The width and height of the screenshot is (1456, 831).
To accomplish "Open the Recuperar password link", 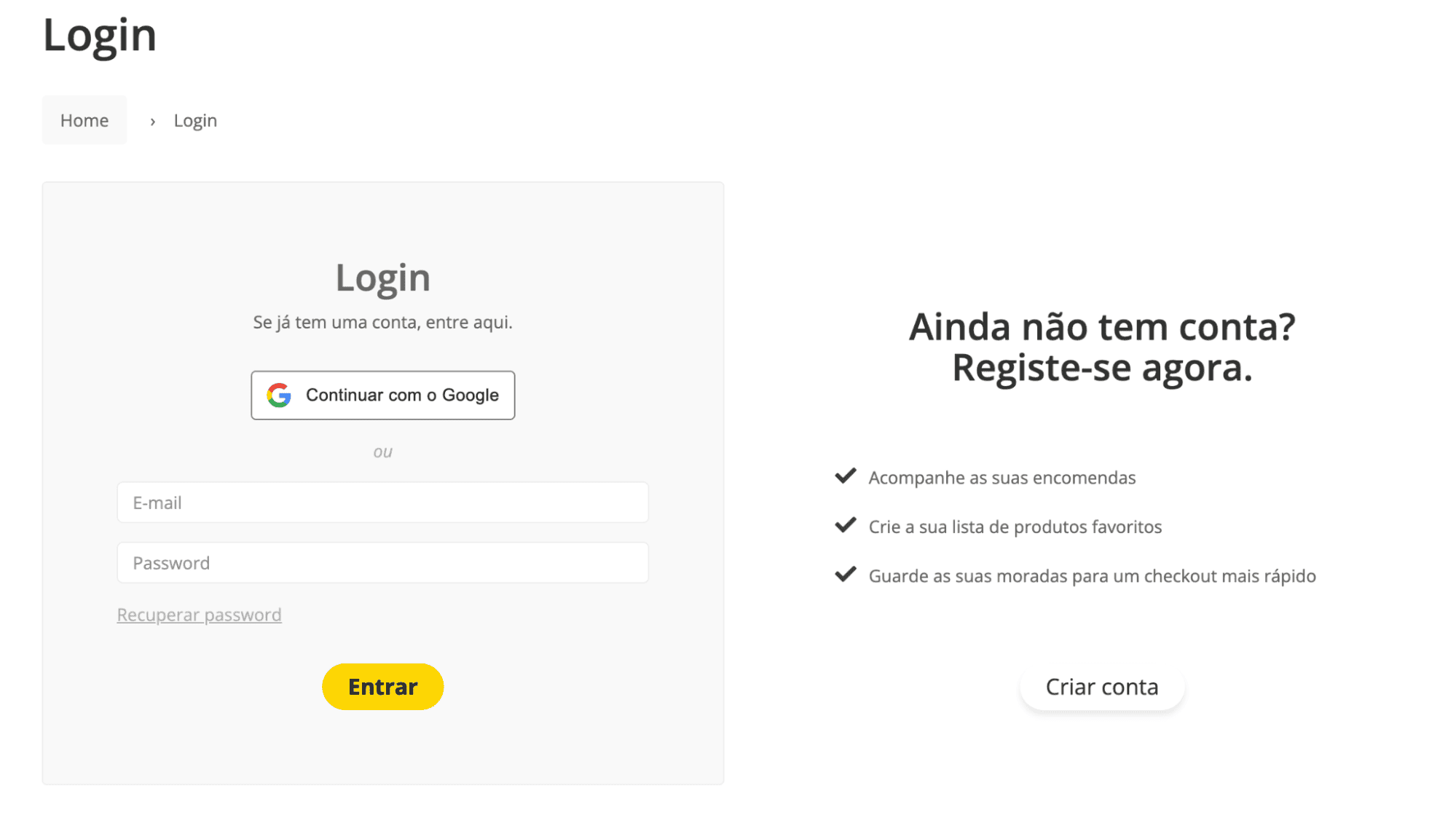I will click(199, 614).
